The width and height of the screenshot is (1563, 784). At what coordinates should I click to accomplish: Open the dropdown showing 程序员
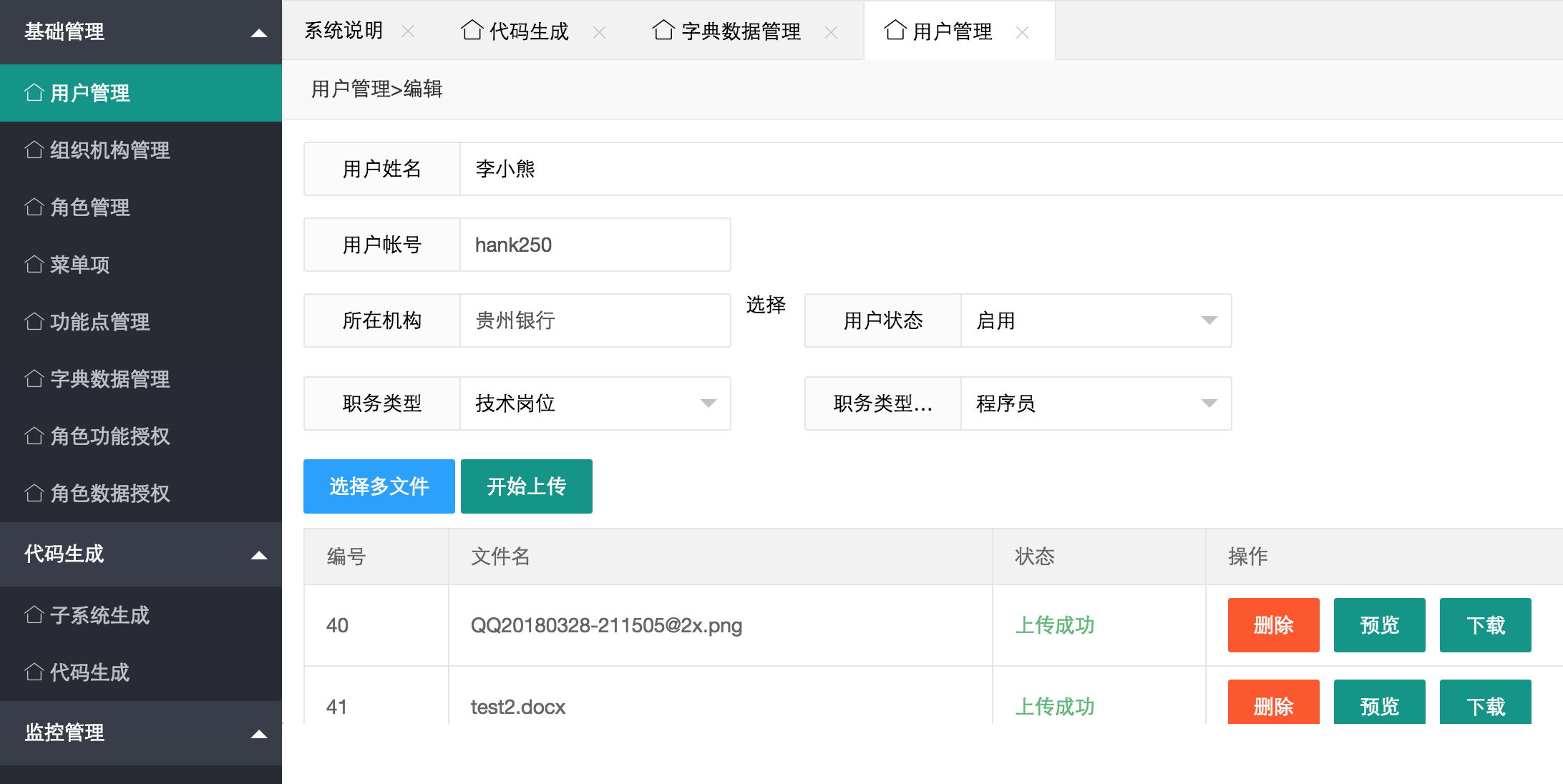point(1096,403)
